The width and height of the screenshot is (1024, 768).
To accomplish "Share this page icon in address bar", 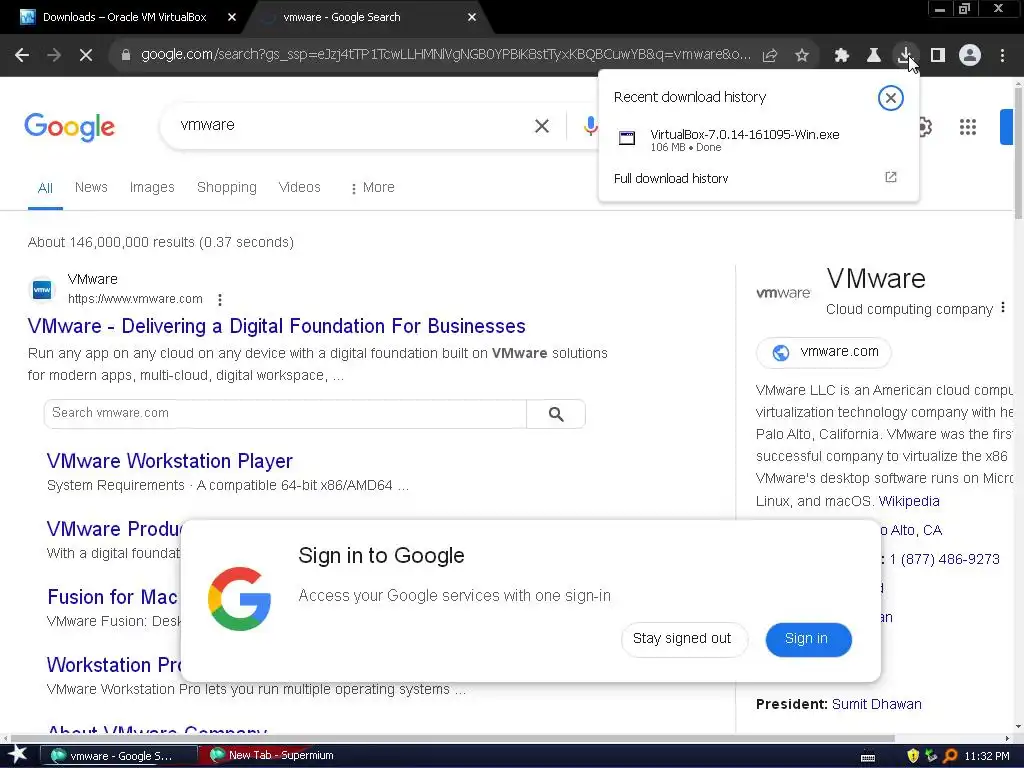I will [x=770, y=56].
